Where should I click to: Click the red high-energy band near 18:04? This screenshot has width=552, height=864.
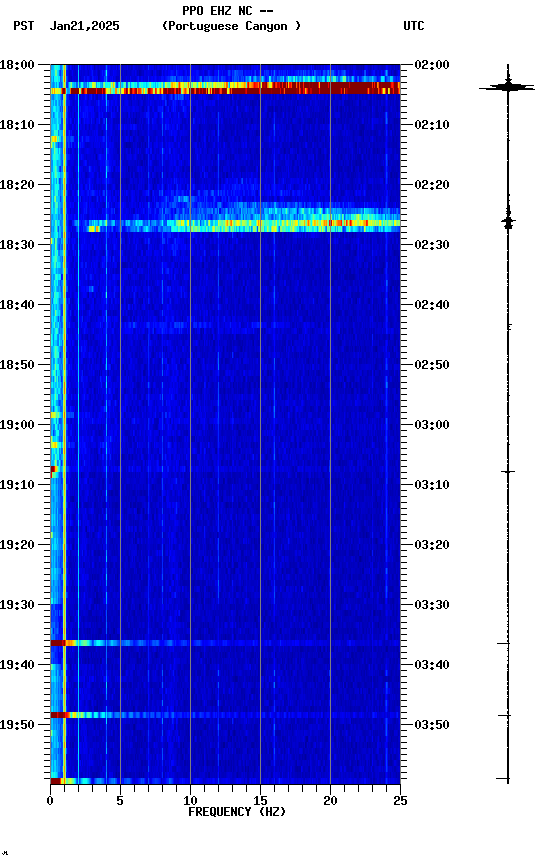(225, 88)
